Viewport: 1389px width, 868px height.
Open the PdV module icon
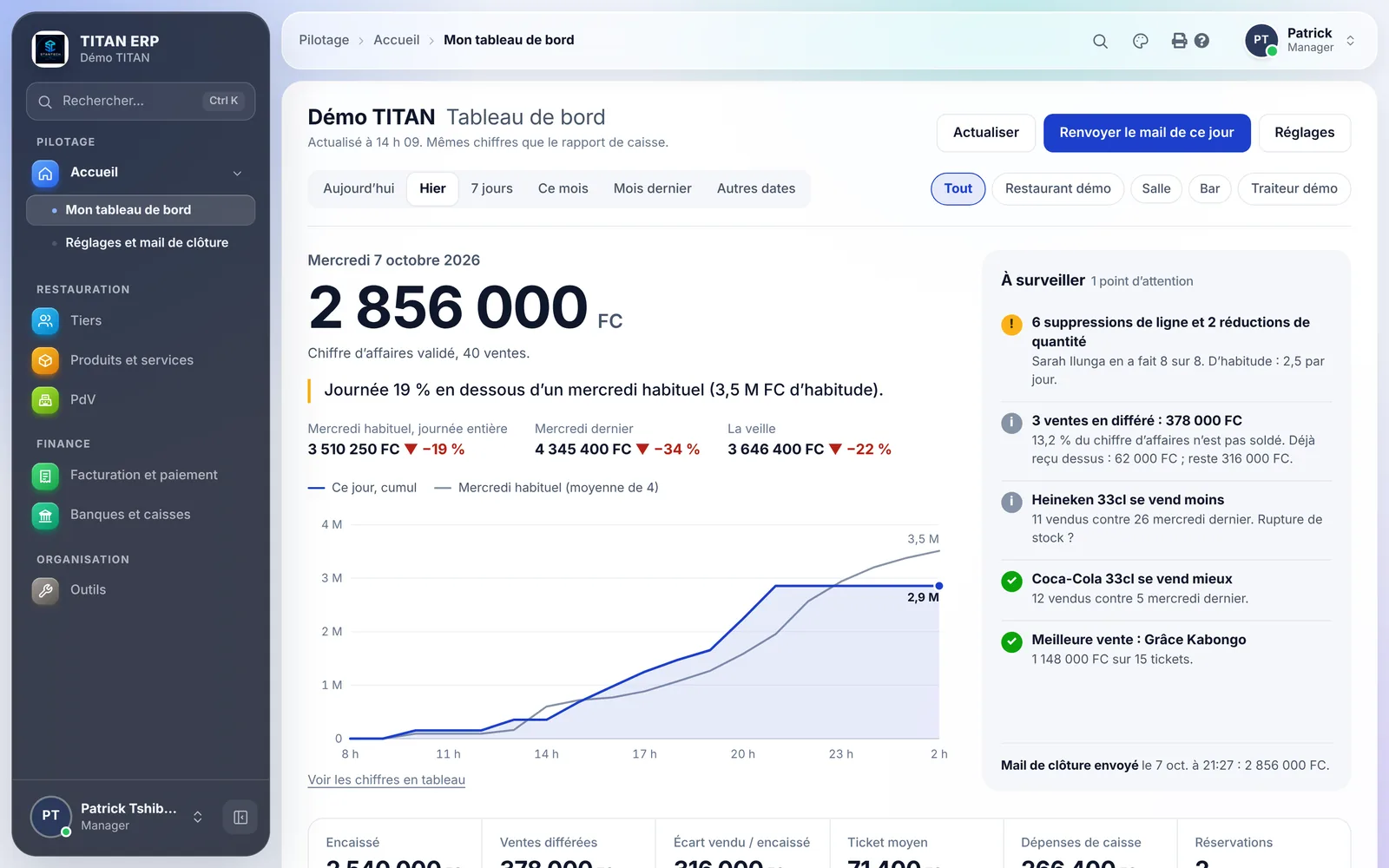(x=46, y=400)
